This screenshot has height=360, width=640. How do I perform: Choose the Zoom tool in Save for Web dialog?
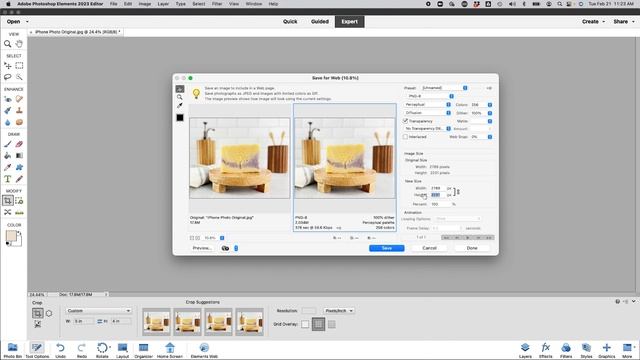[180, 97]
